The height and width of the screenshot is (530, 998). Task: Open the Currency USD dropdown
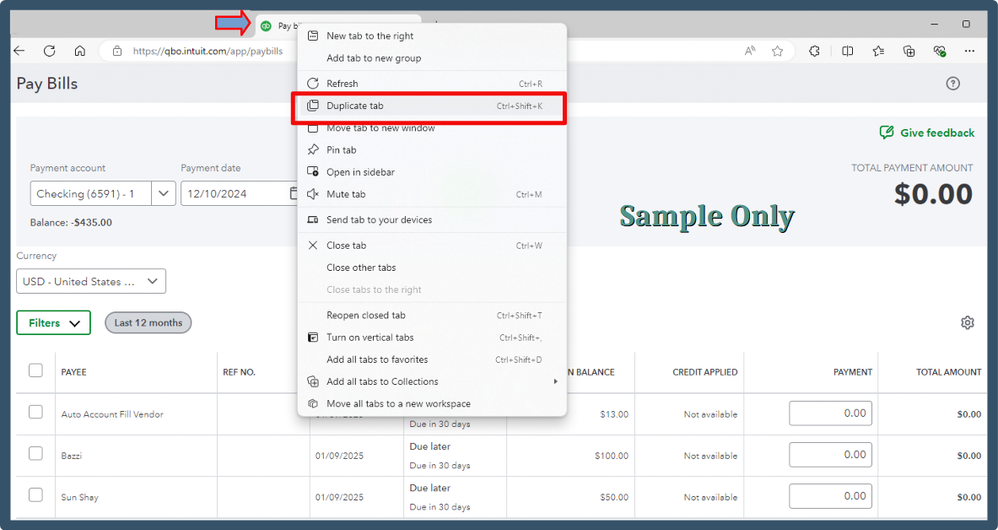91,281
